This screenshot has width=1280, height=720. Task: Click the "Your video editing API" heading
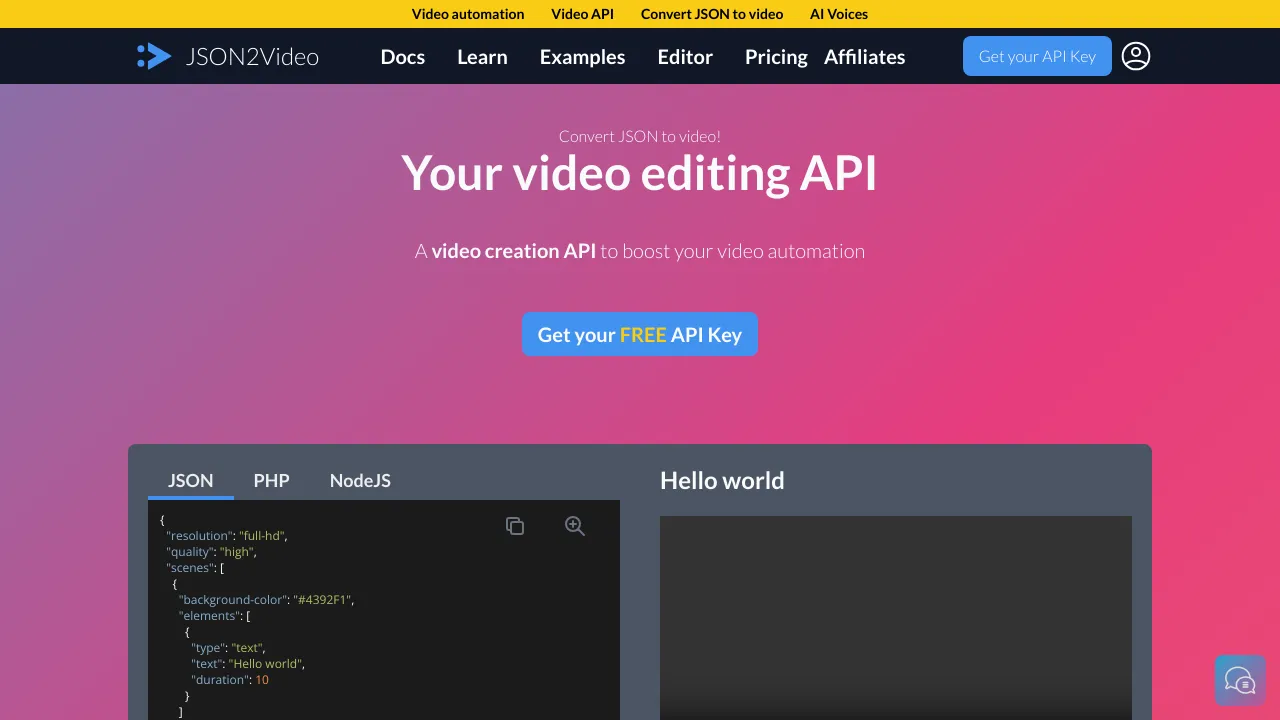point(640,173)
